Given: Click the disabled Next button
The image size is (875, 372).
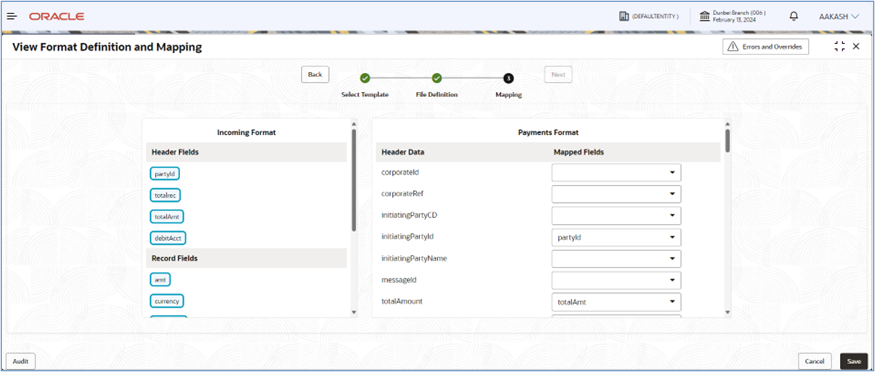Looking at the screenshot, I should click(x=559, y=75).
